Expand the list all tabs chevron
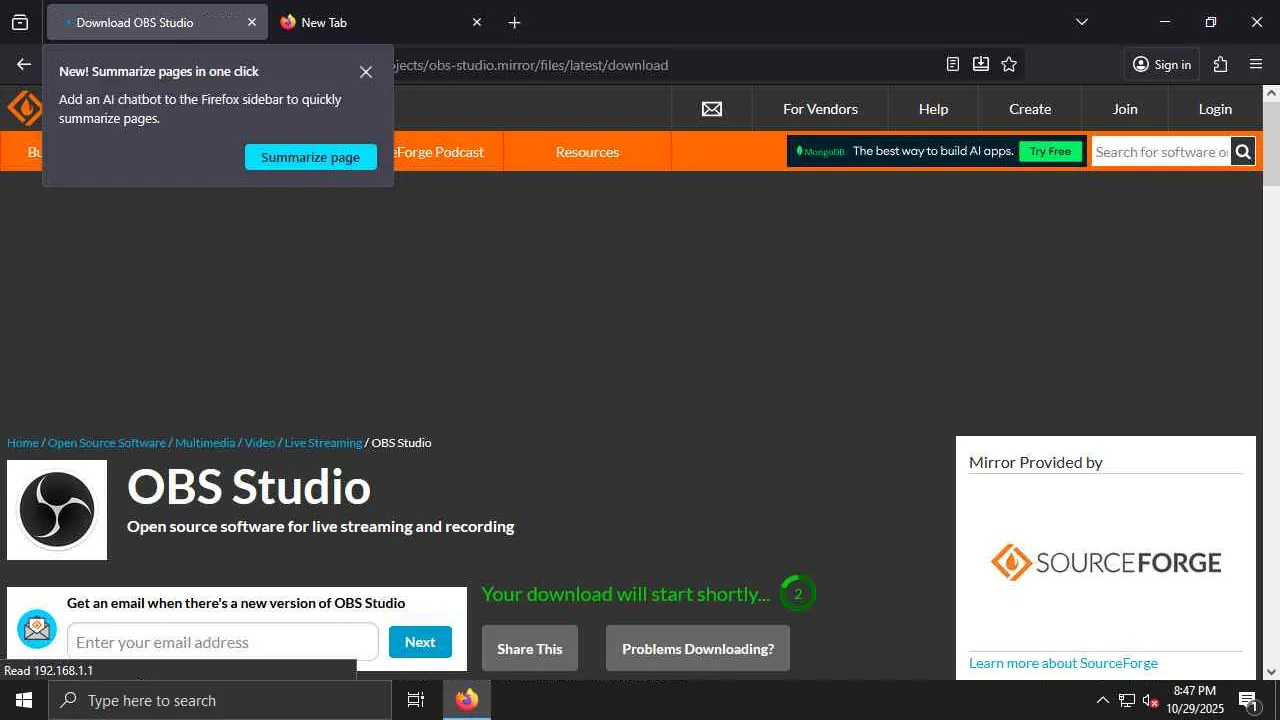This screenshot has width=1280, height=720. tap(1081, 22)
